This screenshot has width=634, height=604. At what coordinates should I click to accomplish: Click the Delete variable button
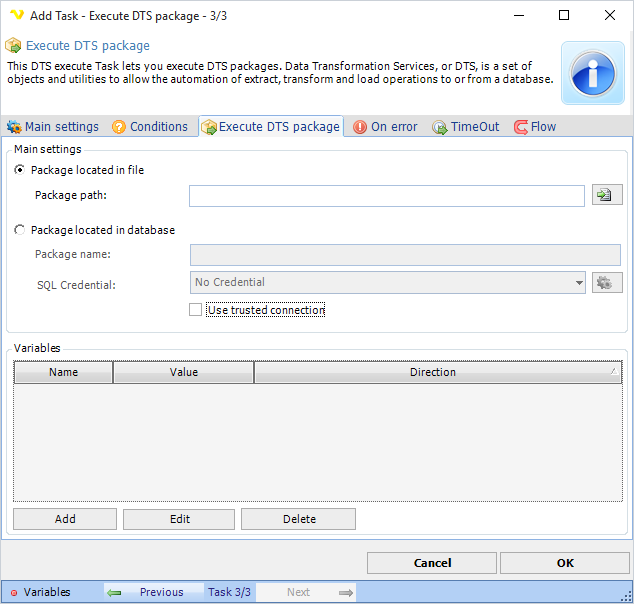tap(299, 519)
